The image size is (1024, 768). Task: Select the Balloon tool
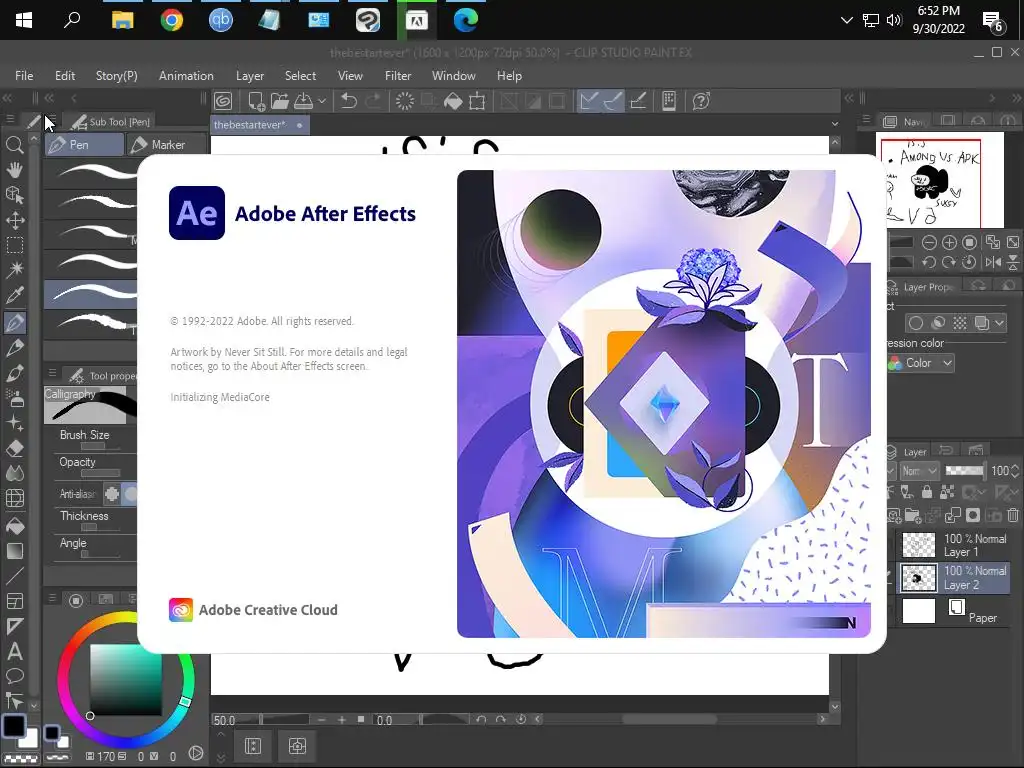[x=14, y=676]
